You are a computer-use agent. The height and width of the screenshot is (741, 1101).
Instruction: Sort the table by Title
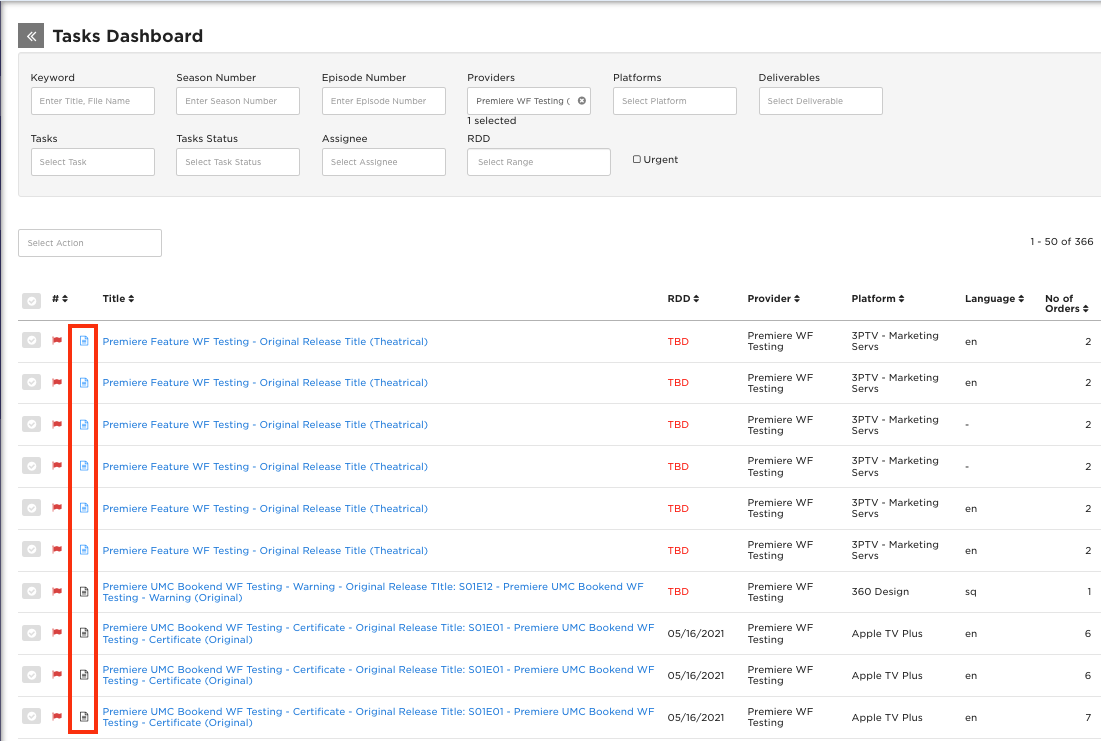click(x=118, y=299)
